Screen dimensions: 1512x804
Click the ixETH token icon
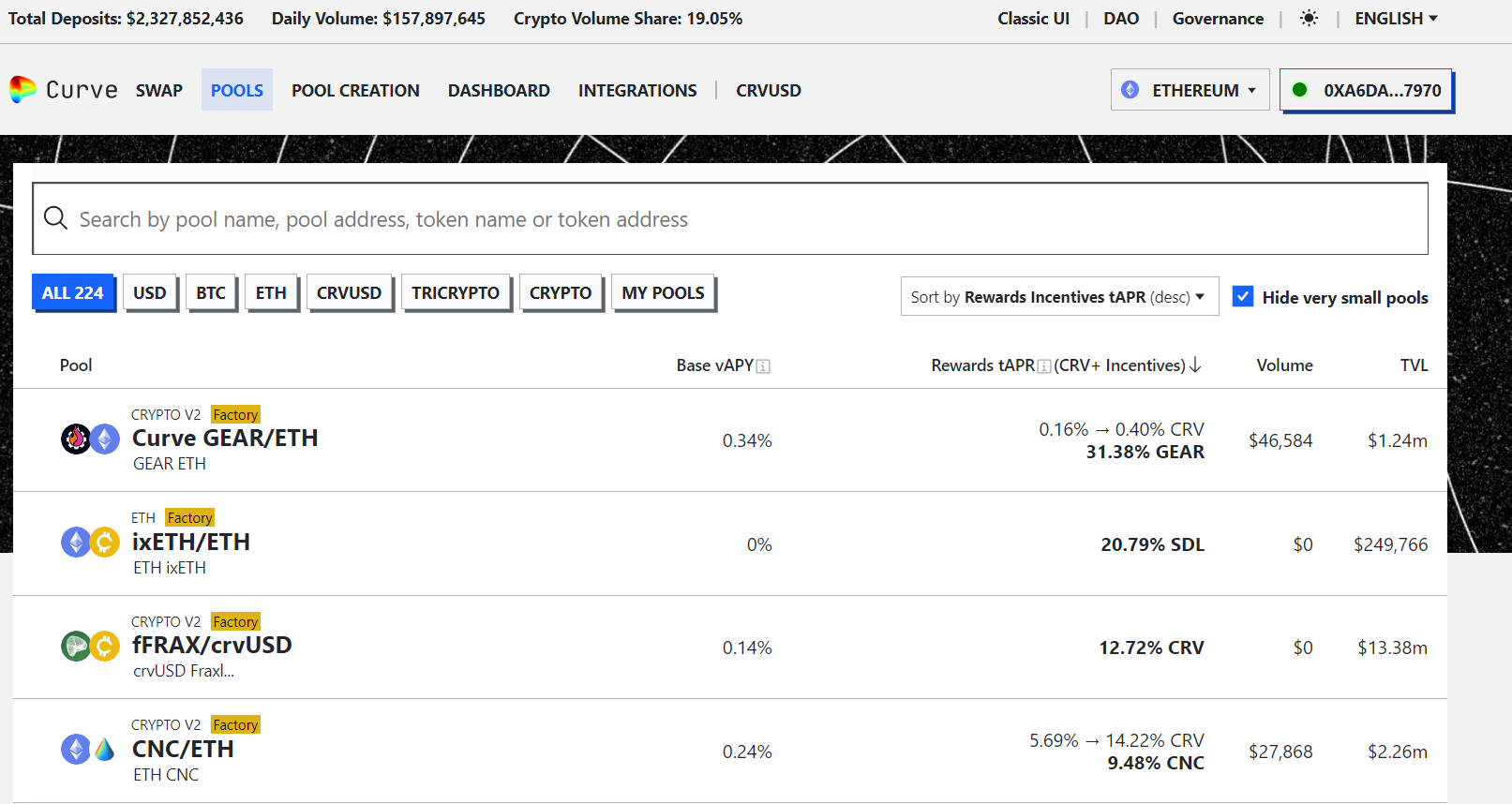104,542
